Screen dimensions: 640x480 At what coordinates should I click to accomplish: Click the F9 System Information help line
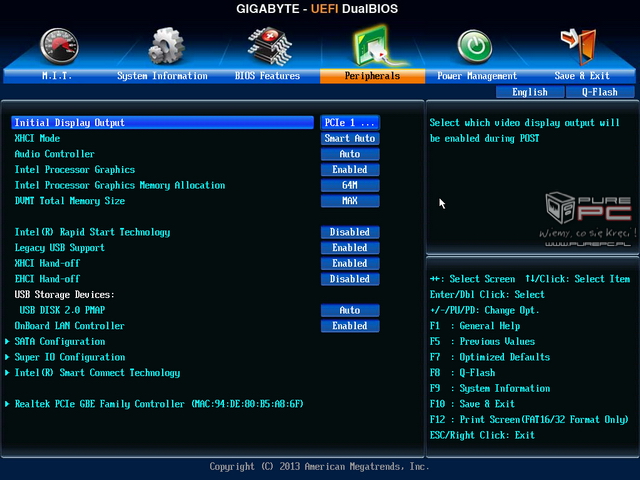click(490, 388)
